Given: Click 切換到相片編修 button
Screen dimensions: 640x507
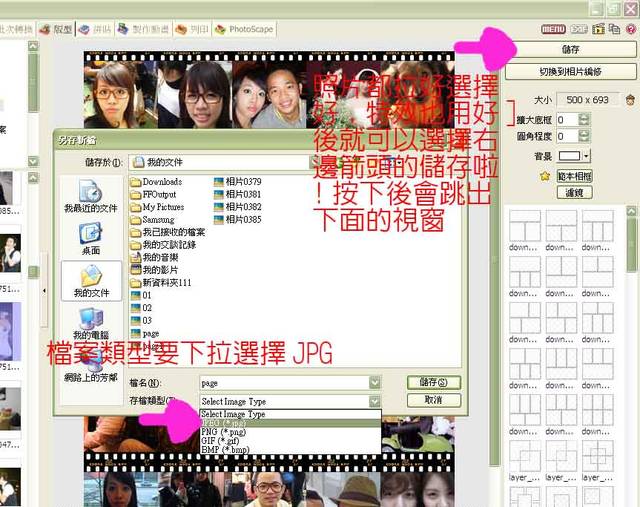Looking at the screenshot, I should [x=571, y=72].
